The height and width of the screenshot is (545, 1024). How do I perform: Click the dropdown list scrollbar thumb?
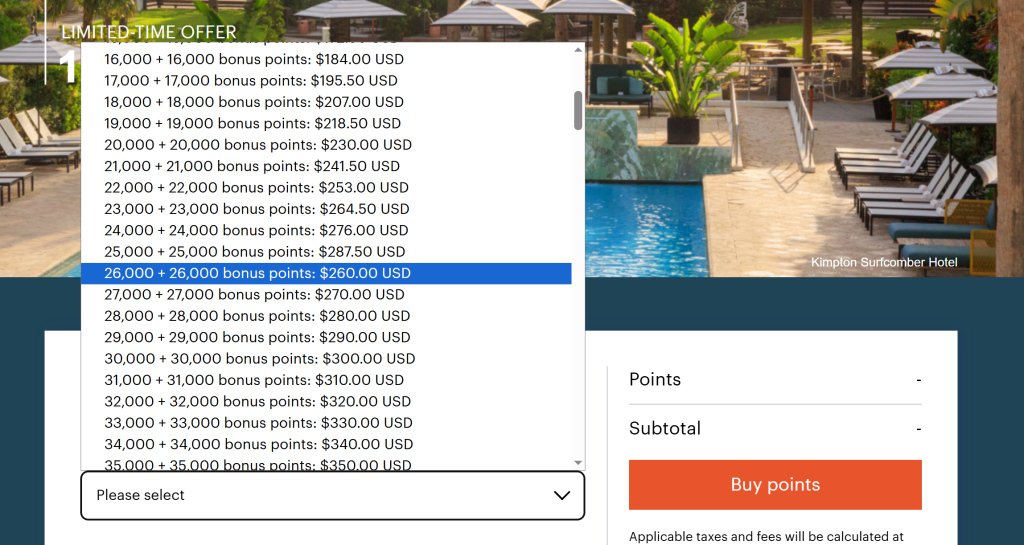(578, 110)
